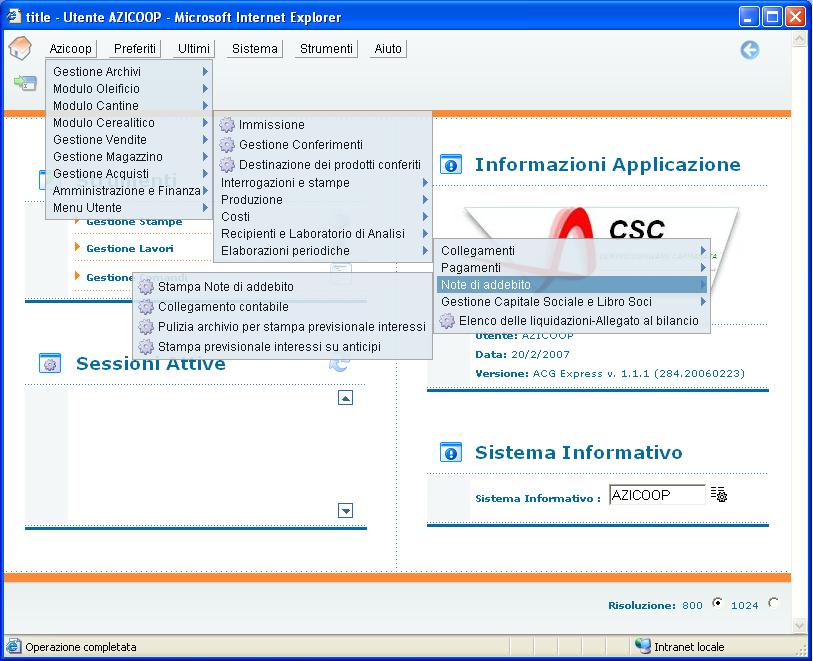
Task: Expand the Pagamenti submenu
Action: (572, 268)
